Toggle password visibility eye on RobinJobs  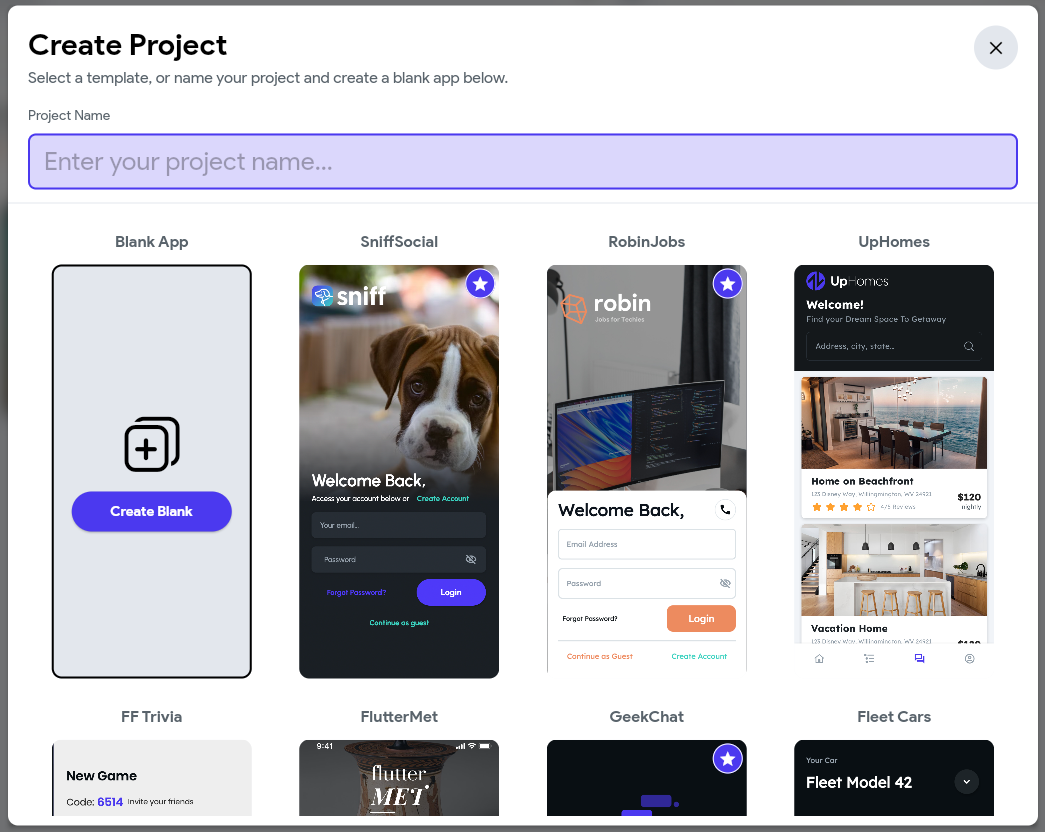point(724,583)
